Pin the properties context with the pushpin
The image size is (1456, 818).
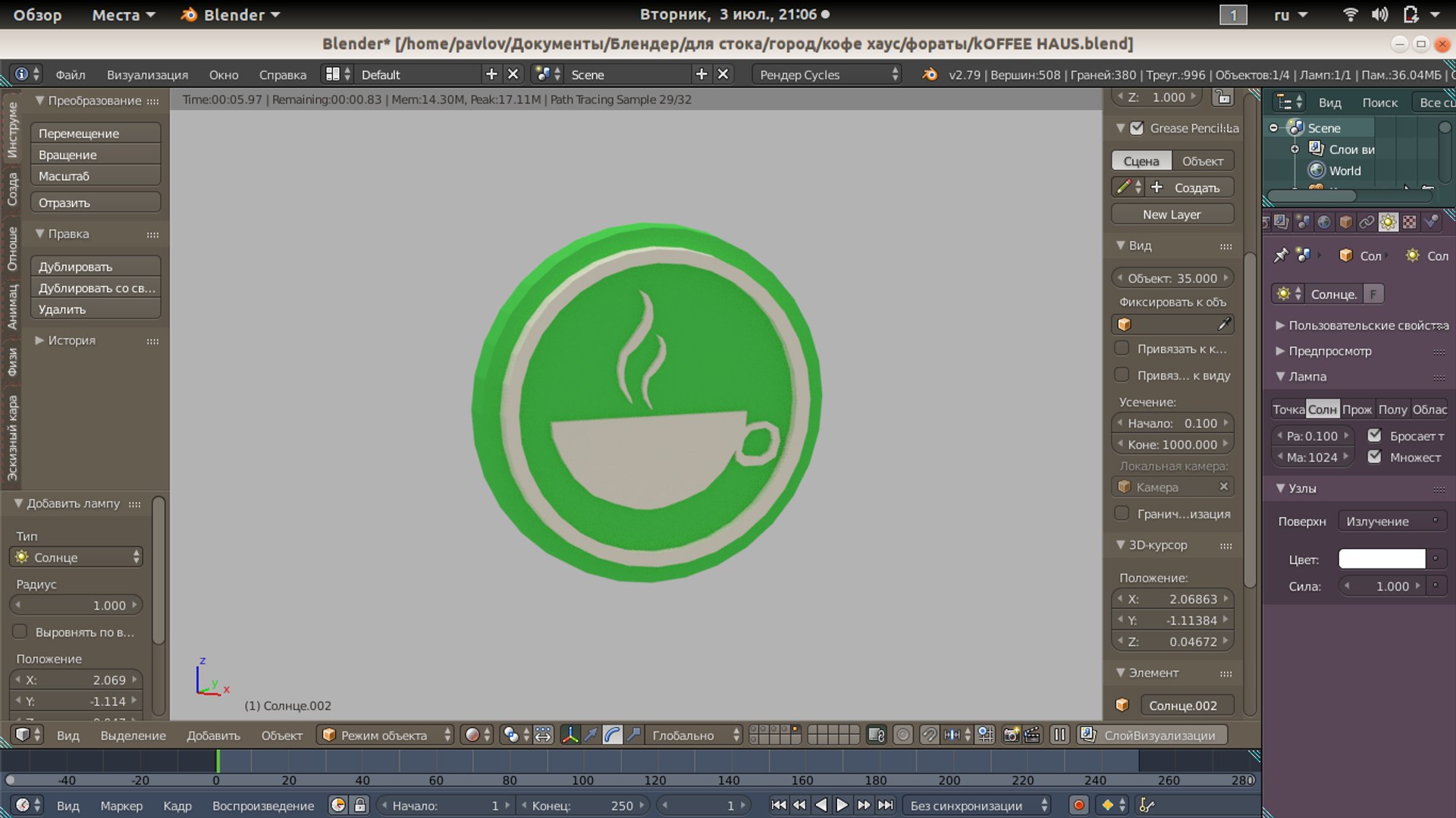[x=1281, y=255]
